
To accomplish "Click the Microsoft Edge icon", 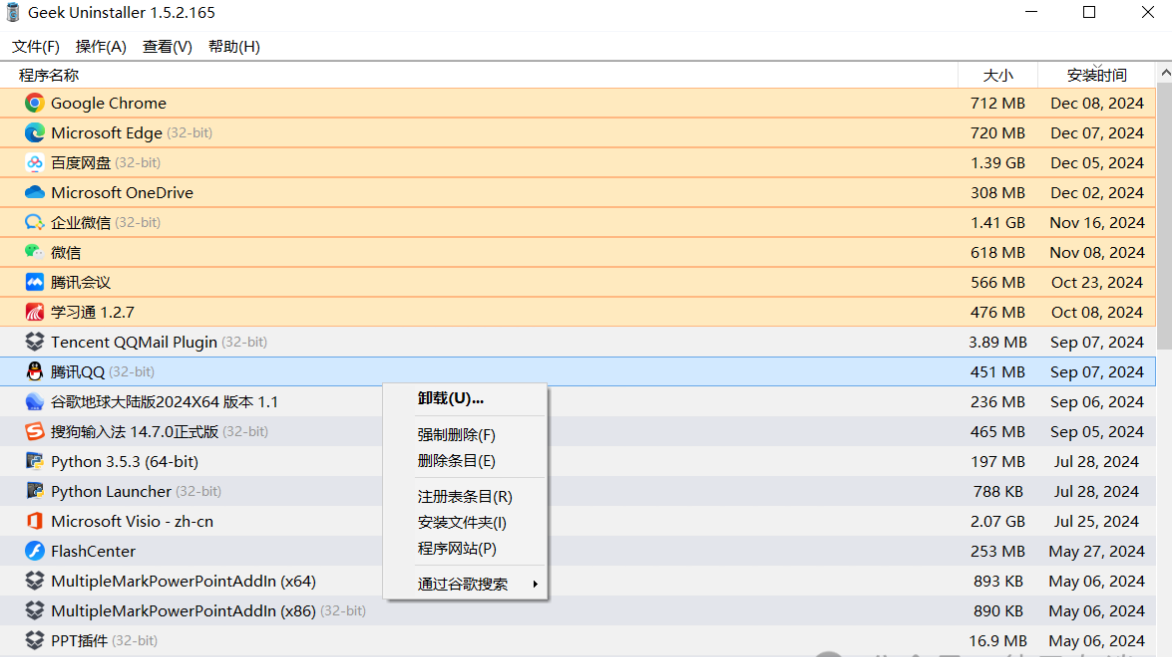I will click(34, 132).
